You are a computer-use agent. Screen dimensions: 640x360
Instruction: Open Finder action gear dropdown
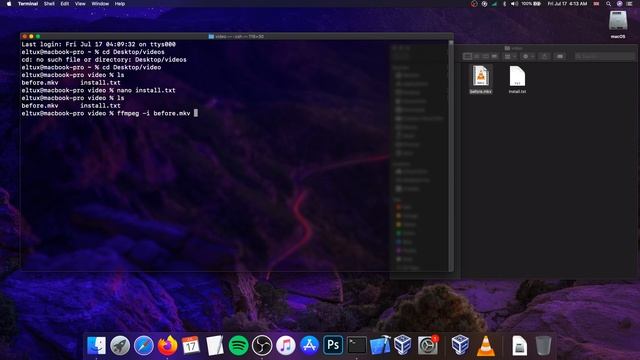click(528, 56)
